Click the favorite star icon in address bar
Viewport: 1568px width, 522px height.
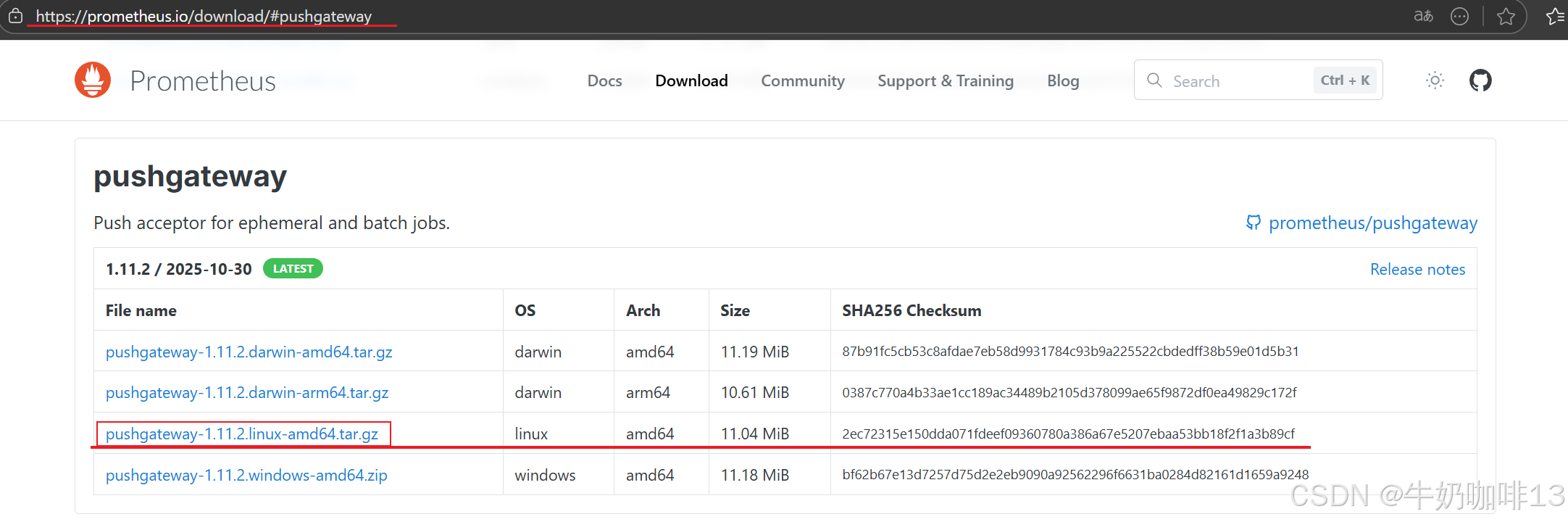tap(1506, 16)
